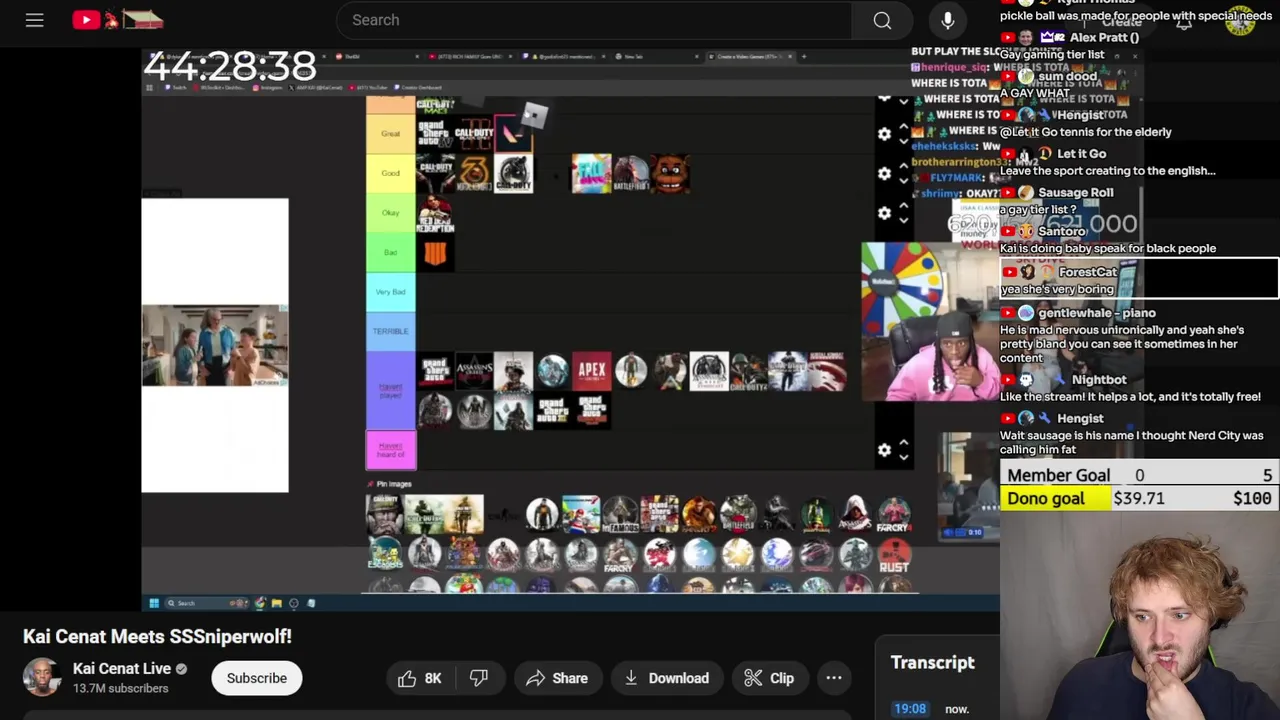Pick Apex Legends icon in Haven't played
Screen dimensions: 1280x720
591,371
